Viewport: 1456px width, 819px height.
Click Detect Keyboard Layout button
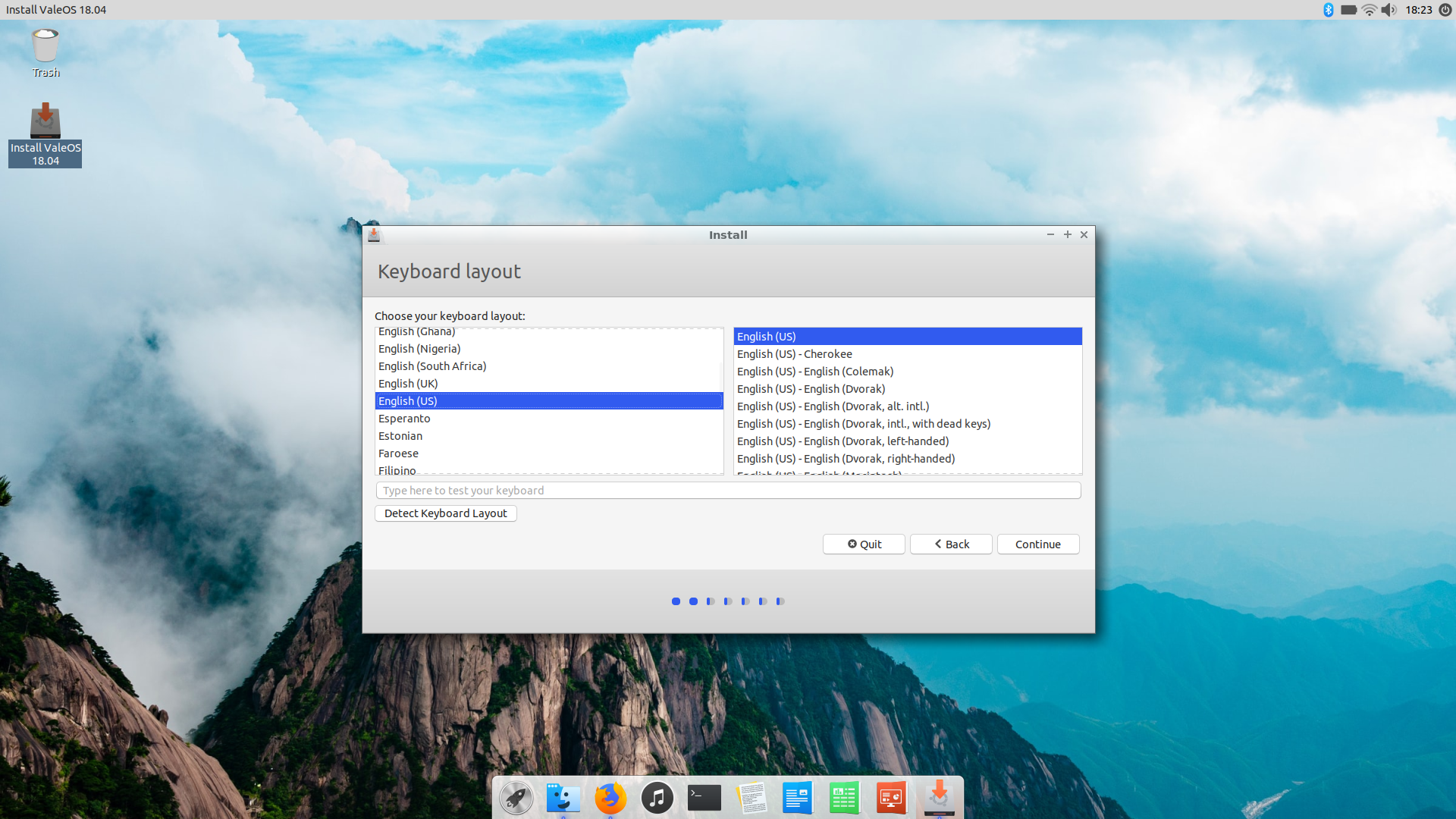[x=446, y=513]
